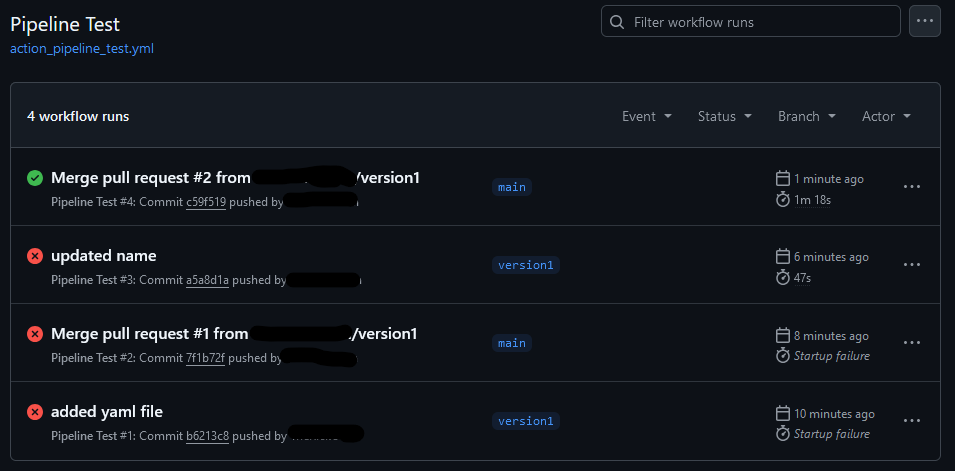Open the three-dot menu for the Merge pull request #2 run
The width and height of the screenshot is (955, 471).
912,186
